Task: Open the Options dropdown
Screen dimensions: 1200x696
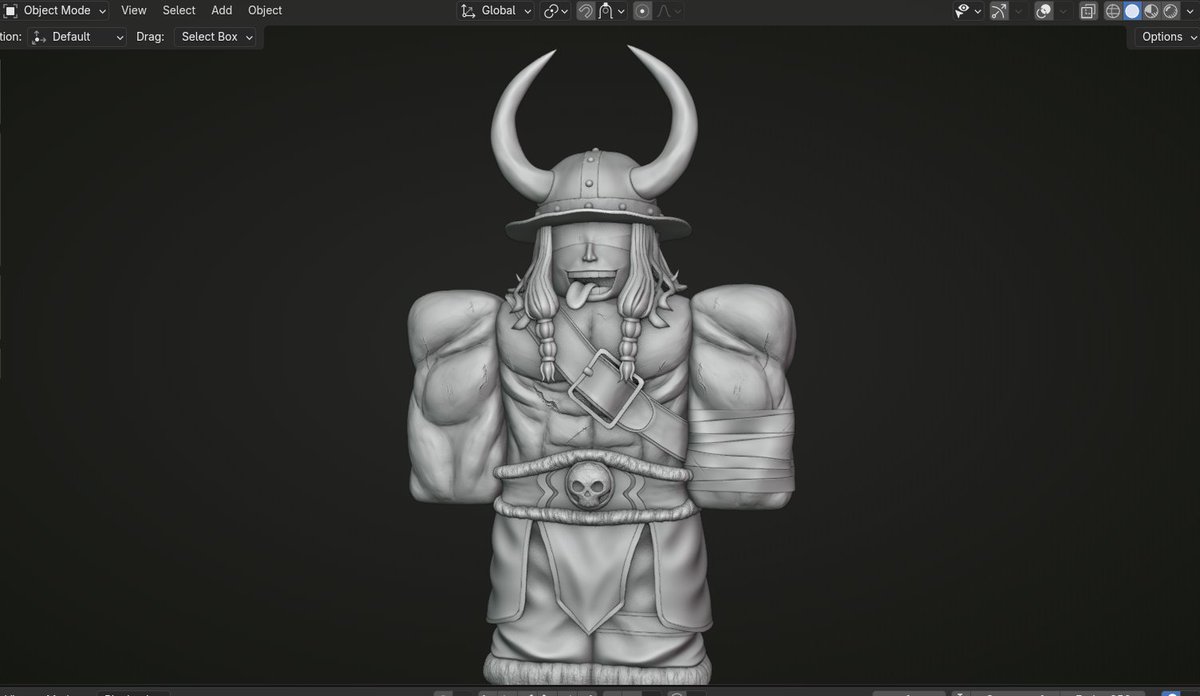Action: click(1168, 37)
